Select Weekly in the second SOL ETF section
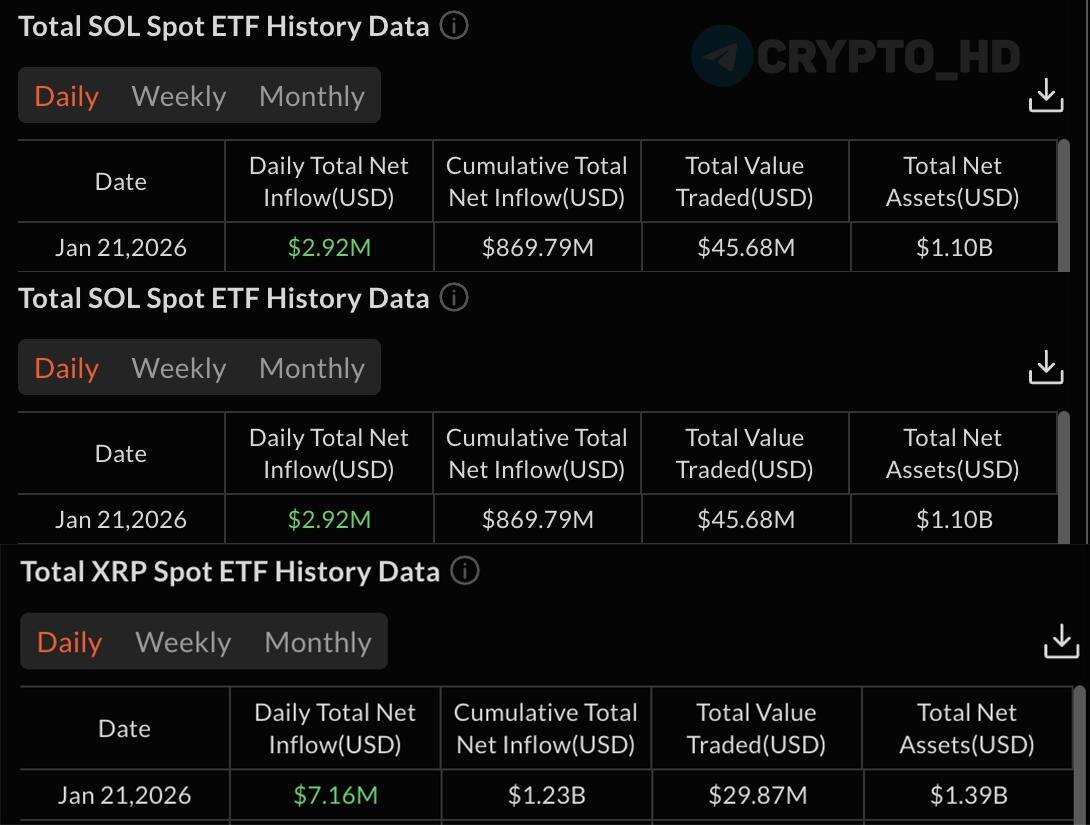Viewport: 1090px width, 825px height. pyautogui.click(x=179, y=368)
